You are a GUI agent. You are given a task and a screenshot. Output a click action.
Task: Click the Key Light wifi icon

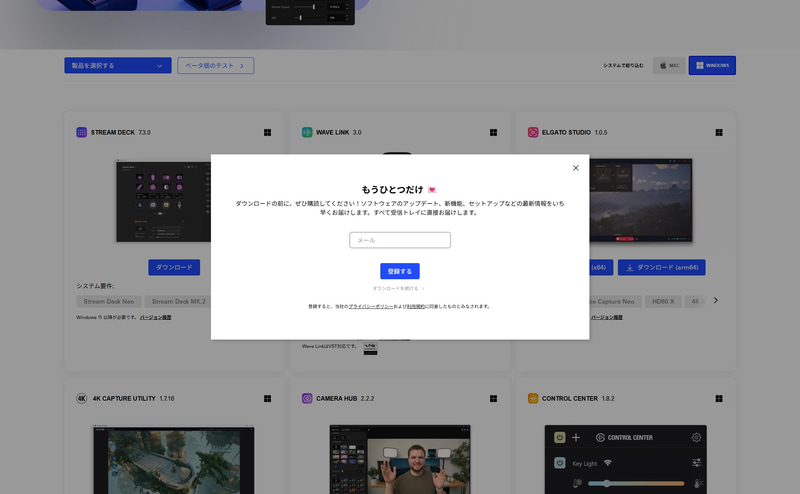pyautogui.click(x=608, y=463)
